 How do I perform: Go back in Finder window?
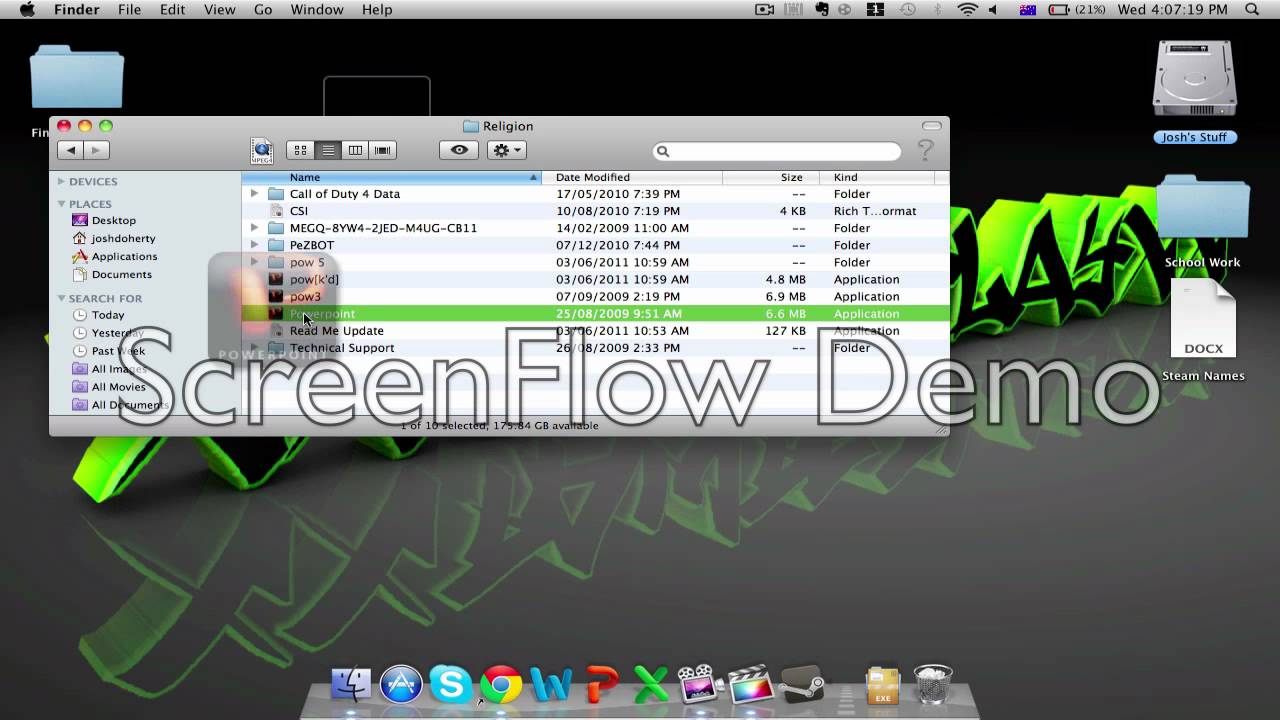click(x=70, y=150)
